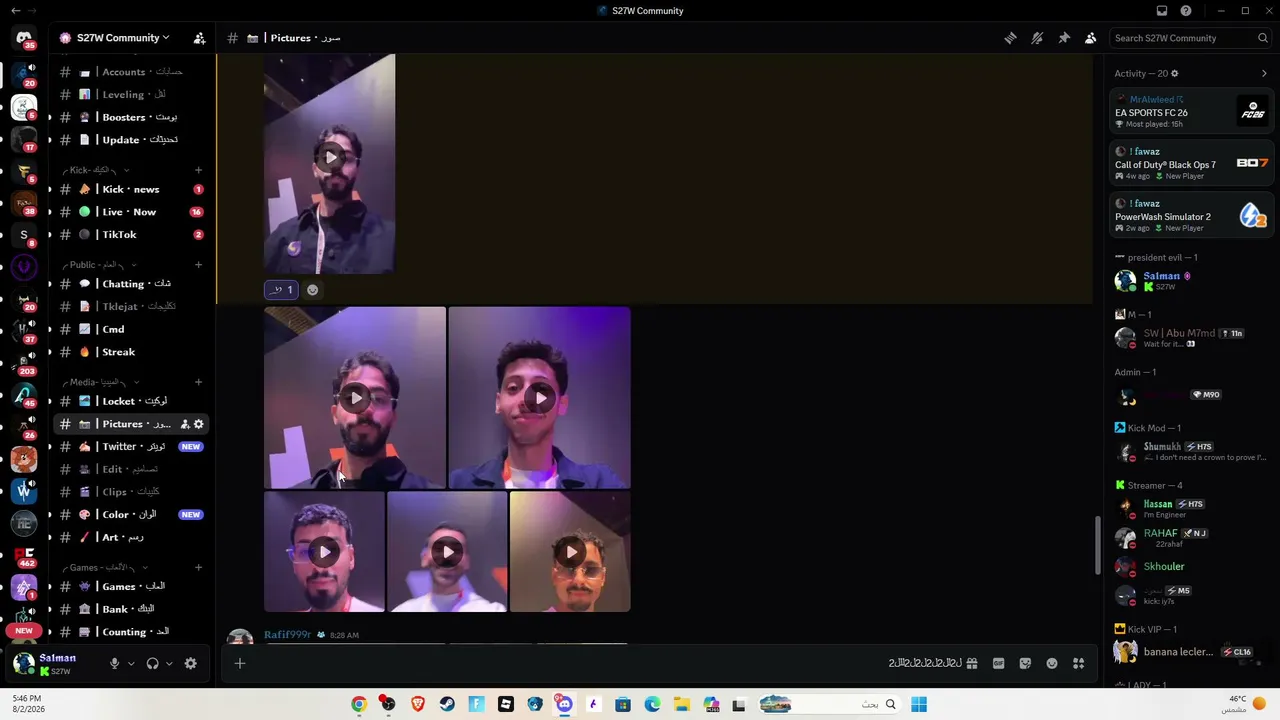The image size is (1280, 720).
Task: Open microphone input options arrow
Action: click(x=130, y=663)
